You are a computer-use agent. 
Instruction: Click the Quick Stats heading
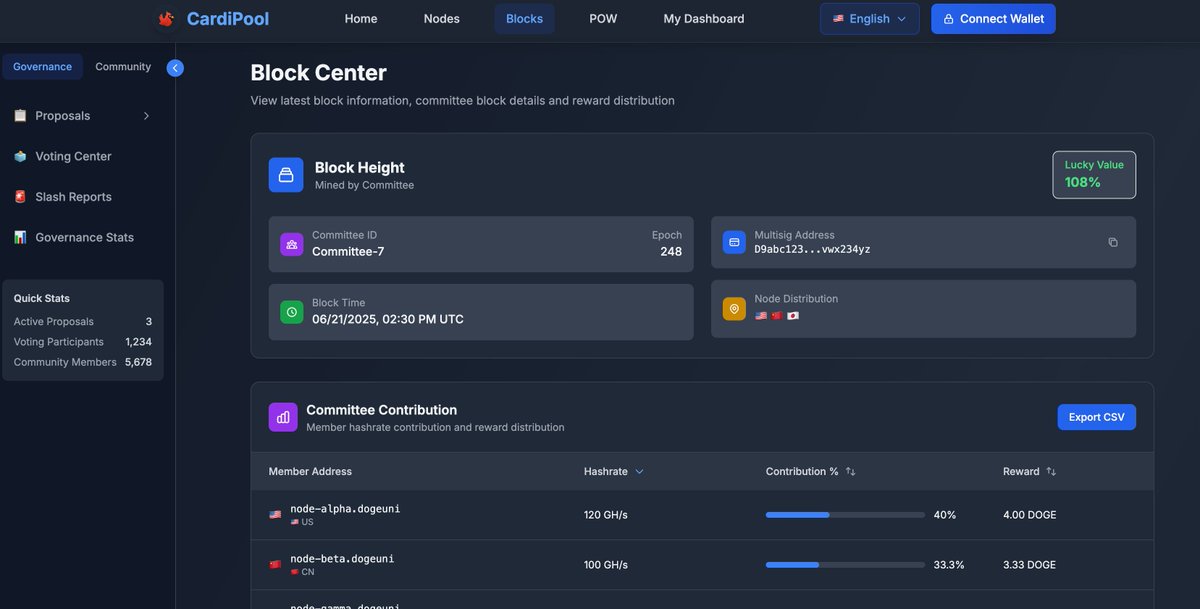[42, 298]
